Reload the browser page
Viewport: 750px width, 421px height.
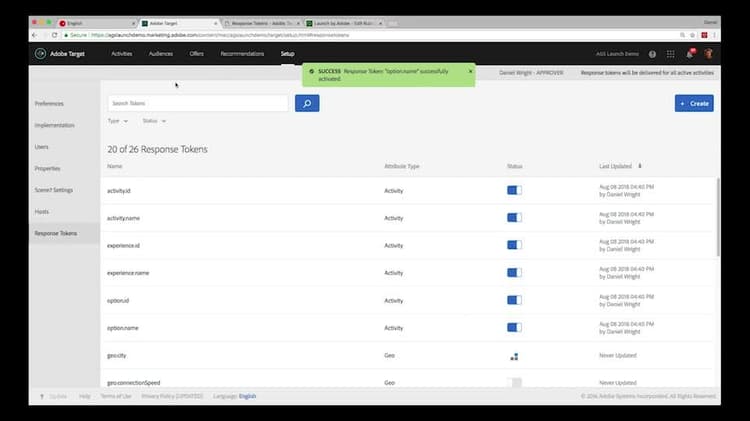pyautogui.click(x=55, y=35)
